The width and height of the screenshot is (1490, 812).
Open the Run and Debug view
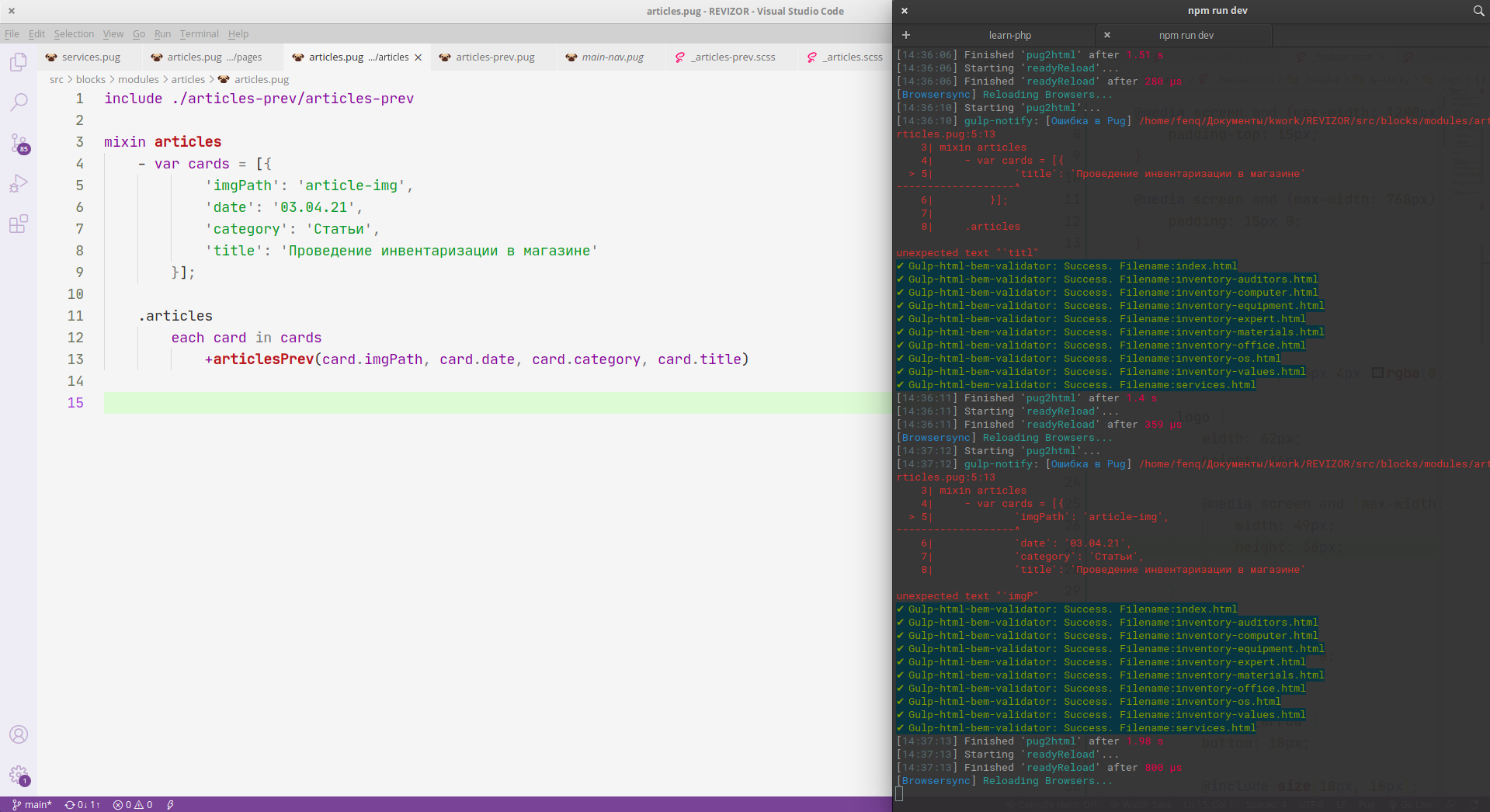point(19,184)
